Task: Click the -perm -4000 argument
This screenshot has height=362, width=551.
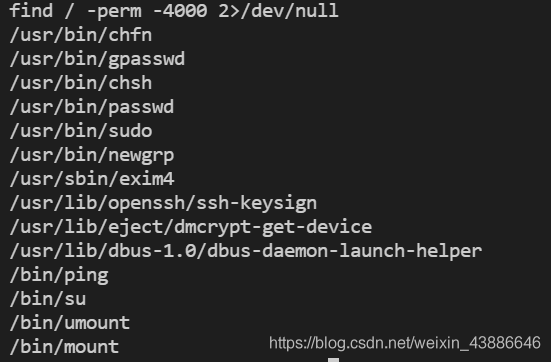Action: point(147,11)
